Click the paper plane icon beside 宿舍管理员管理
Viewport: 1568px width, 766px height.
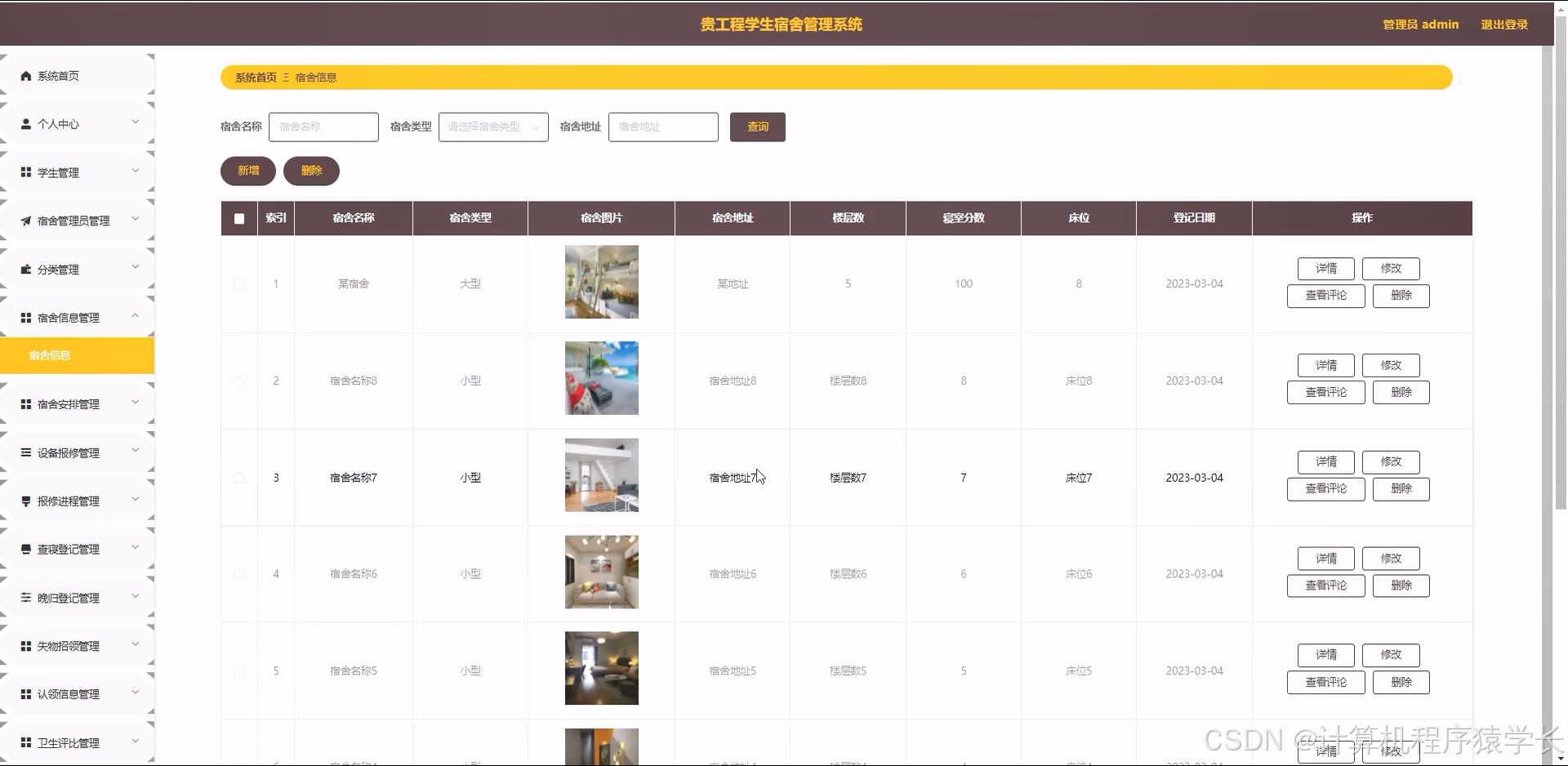click(26, 221)
